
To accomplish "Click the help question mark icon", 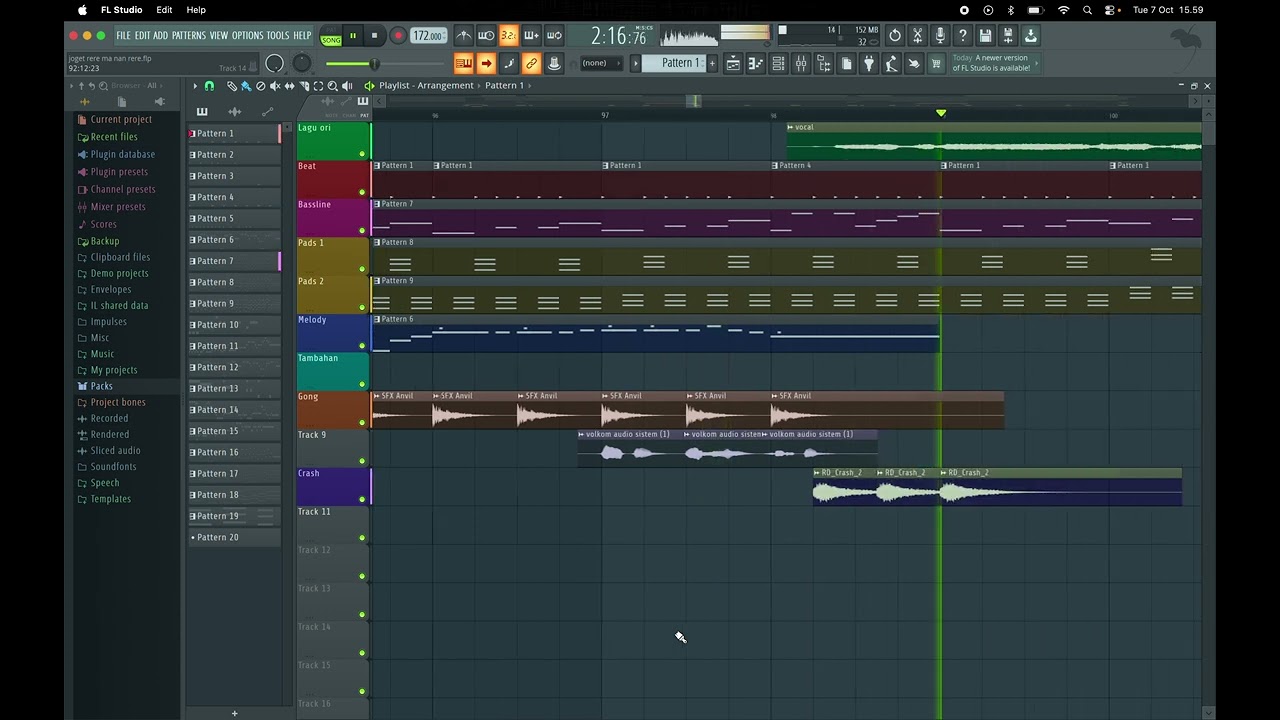I will click(963, 36).
